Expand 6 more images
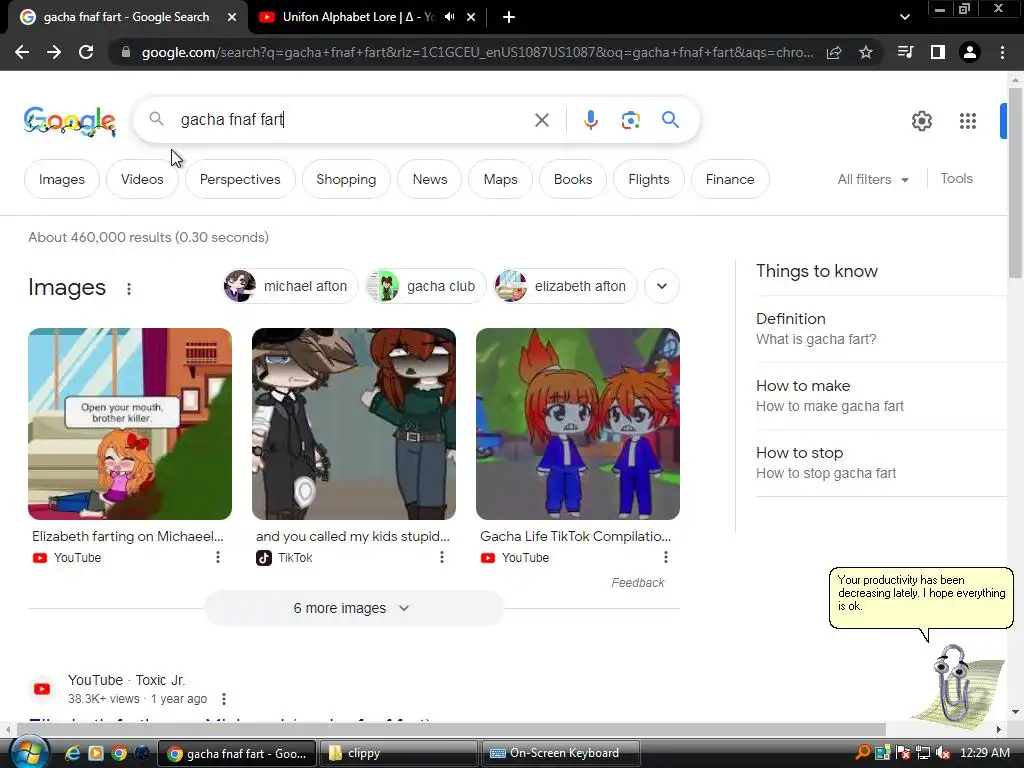 pos(353,608)
